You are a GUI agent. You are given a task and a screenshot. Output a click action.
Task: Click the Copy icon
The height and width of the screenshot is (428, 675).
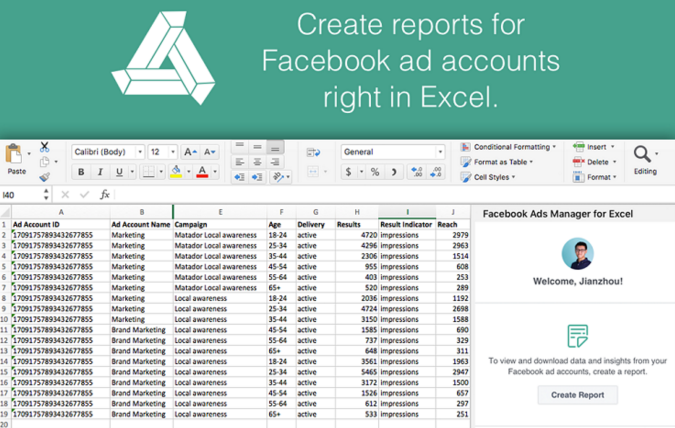pos(44,162)
